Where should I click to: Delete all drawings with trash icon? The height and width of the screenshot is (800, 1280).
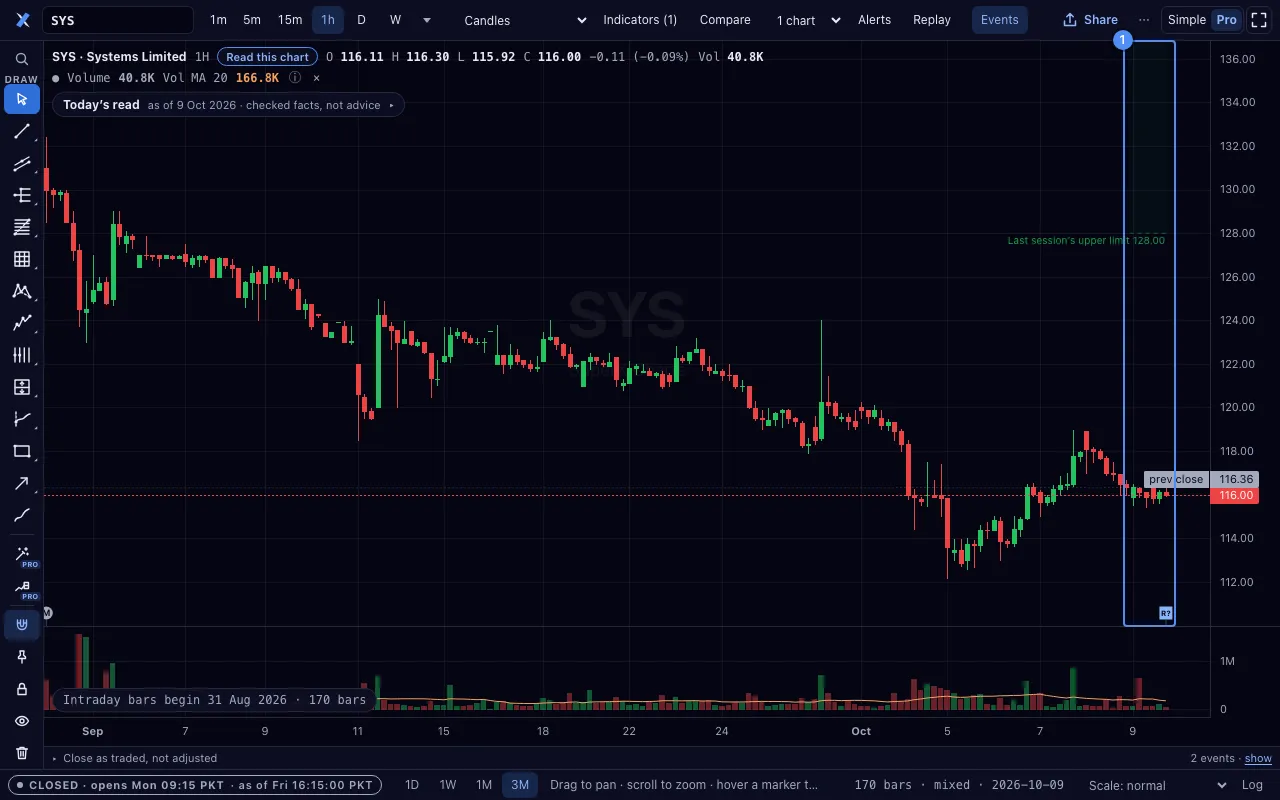tap(22, 753)
